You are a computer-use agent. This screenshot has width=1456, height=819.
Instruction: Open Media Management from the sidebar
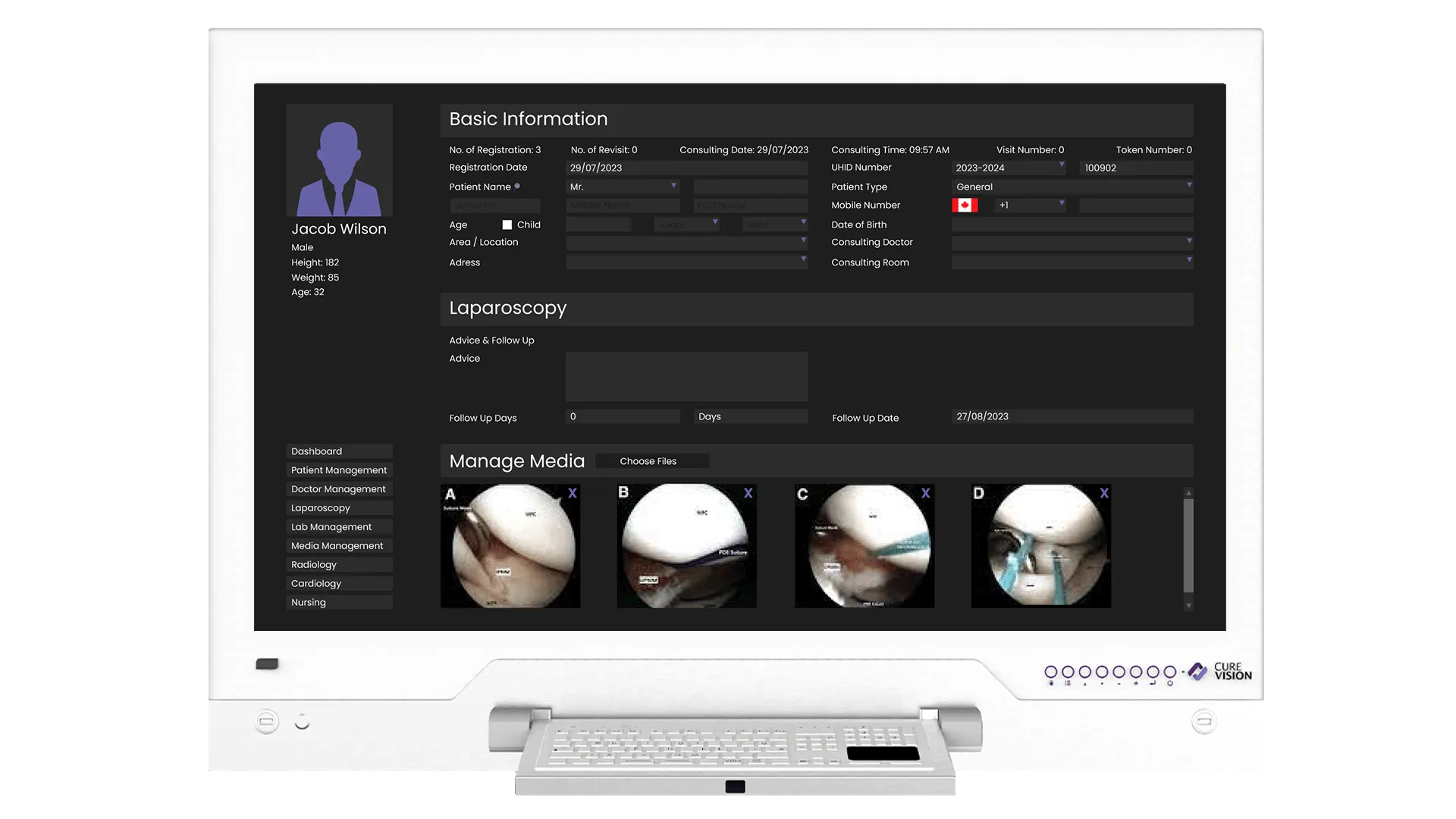[339, 546]
